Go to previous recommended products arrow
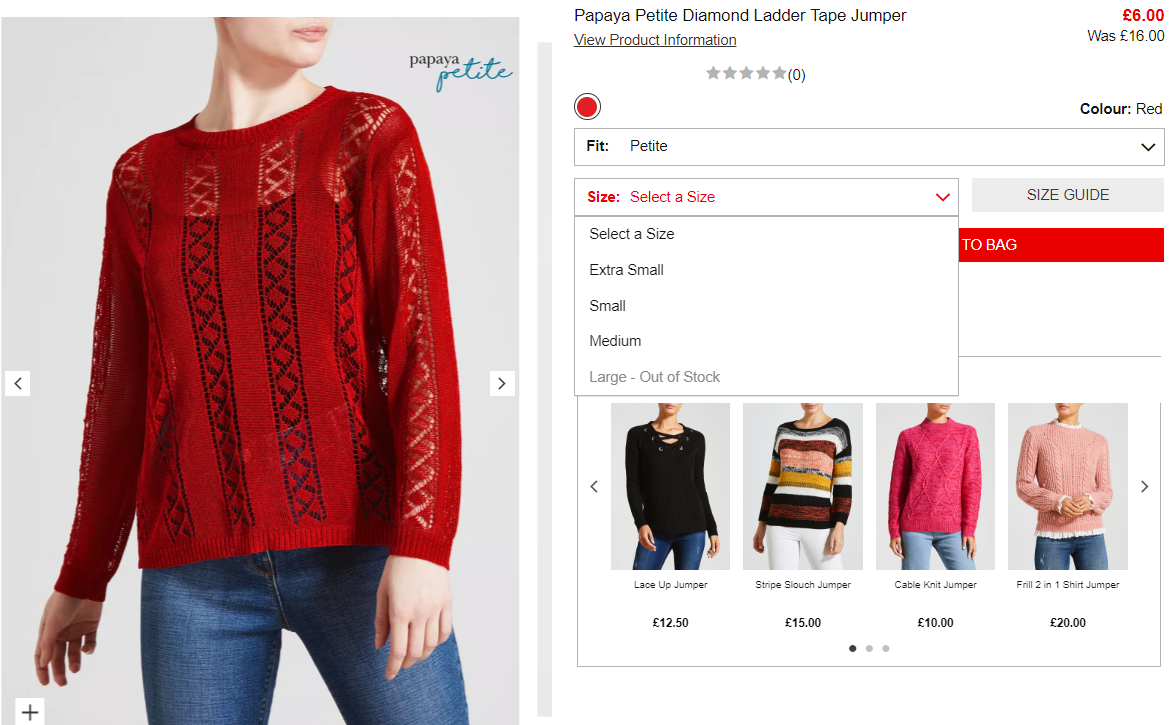The image size is (1169, 725). [x=594, y=486]
